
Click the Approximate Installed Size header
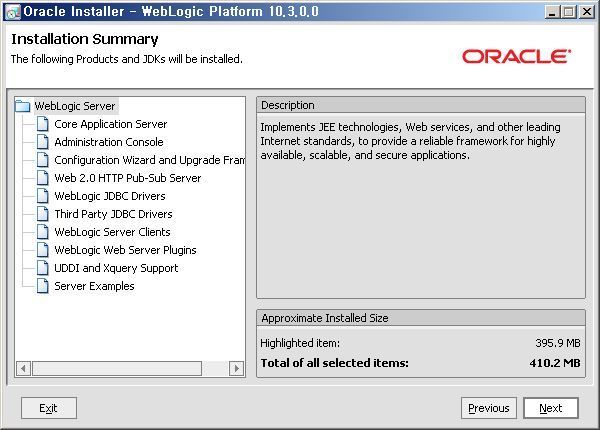[x=421, y=318]
